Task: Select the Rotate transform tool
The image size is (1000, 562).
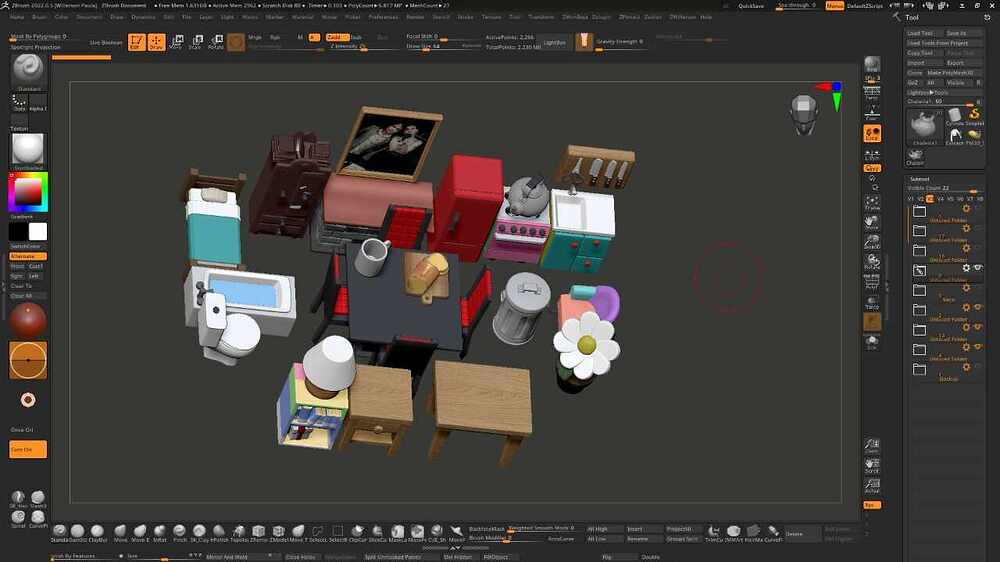Action: coord(216,42)
